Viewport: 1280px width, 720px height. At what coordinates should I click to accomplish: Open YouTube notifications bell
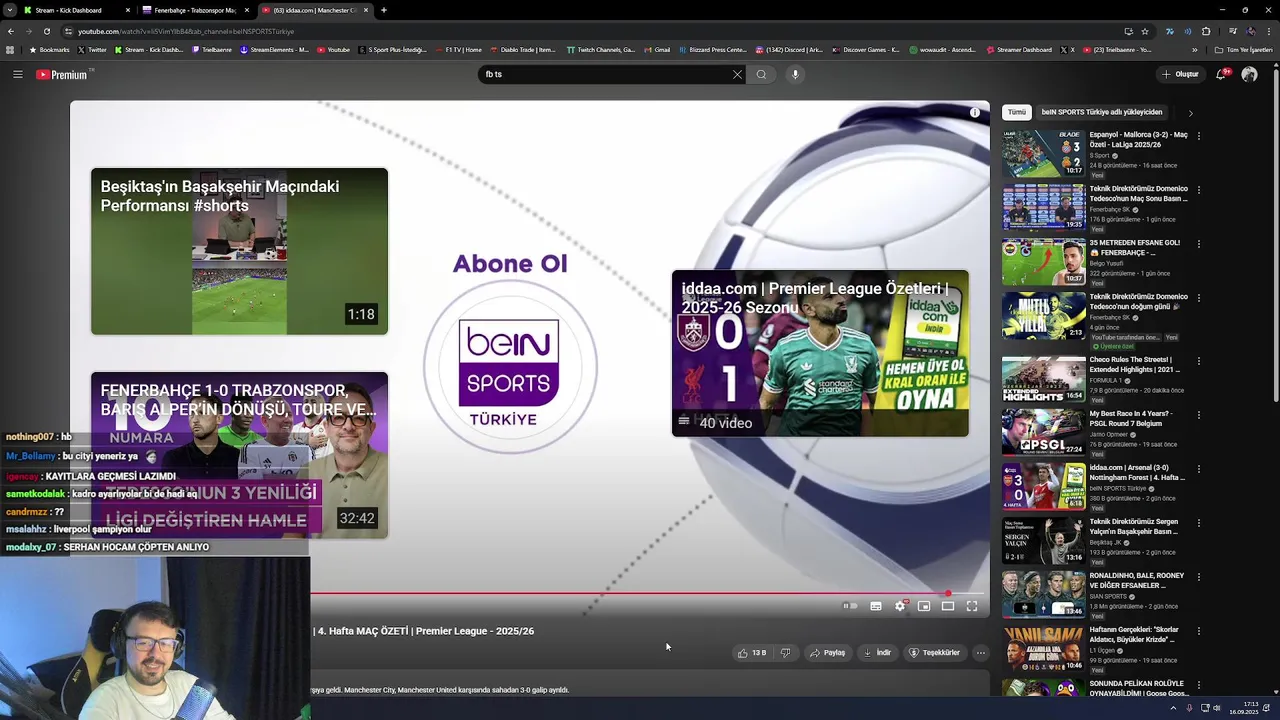pyautogui.click(x=1222, y=74)
